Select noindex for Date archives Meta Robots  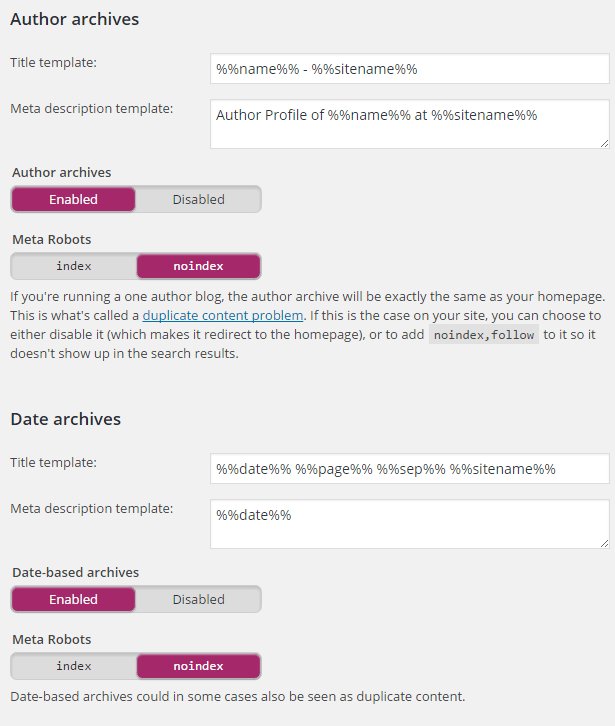click(198, 666)
